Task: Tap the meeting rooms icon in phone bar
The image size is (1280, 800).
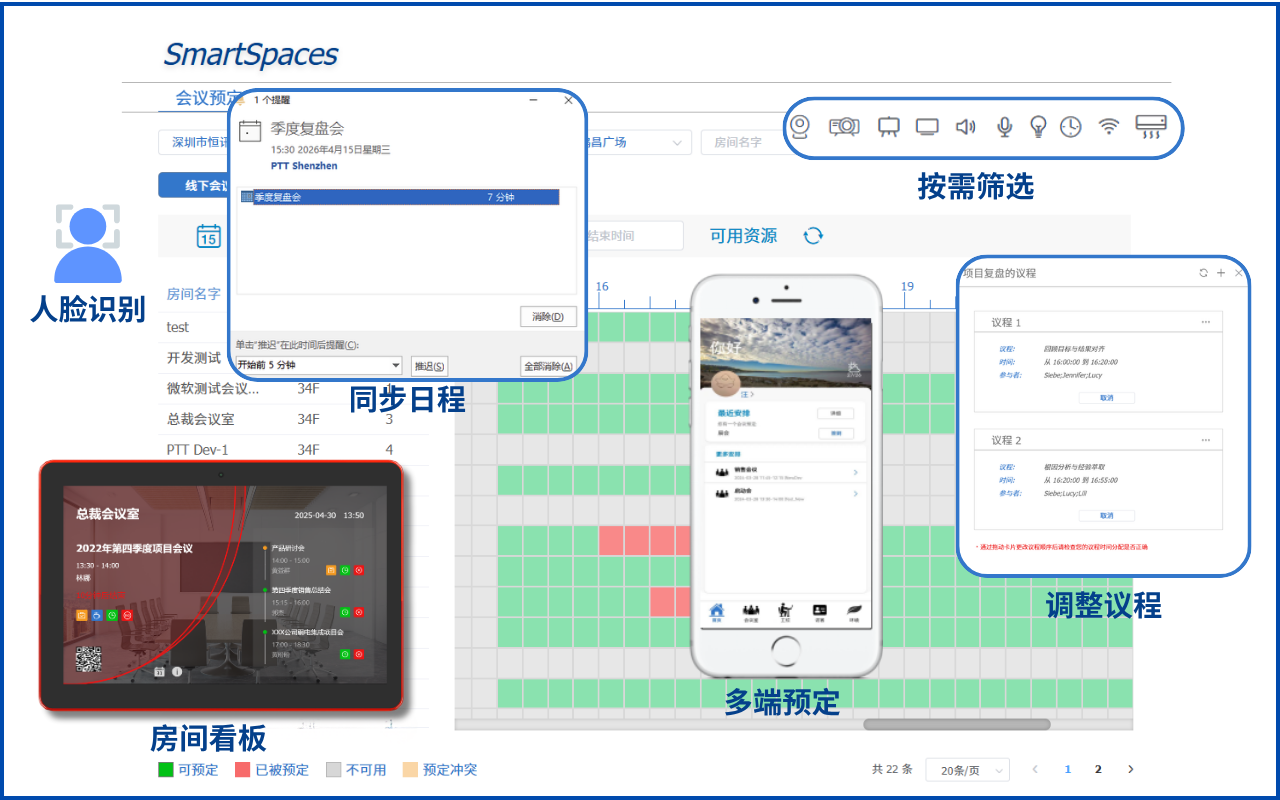Action: (x=751, y=611)
